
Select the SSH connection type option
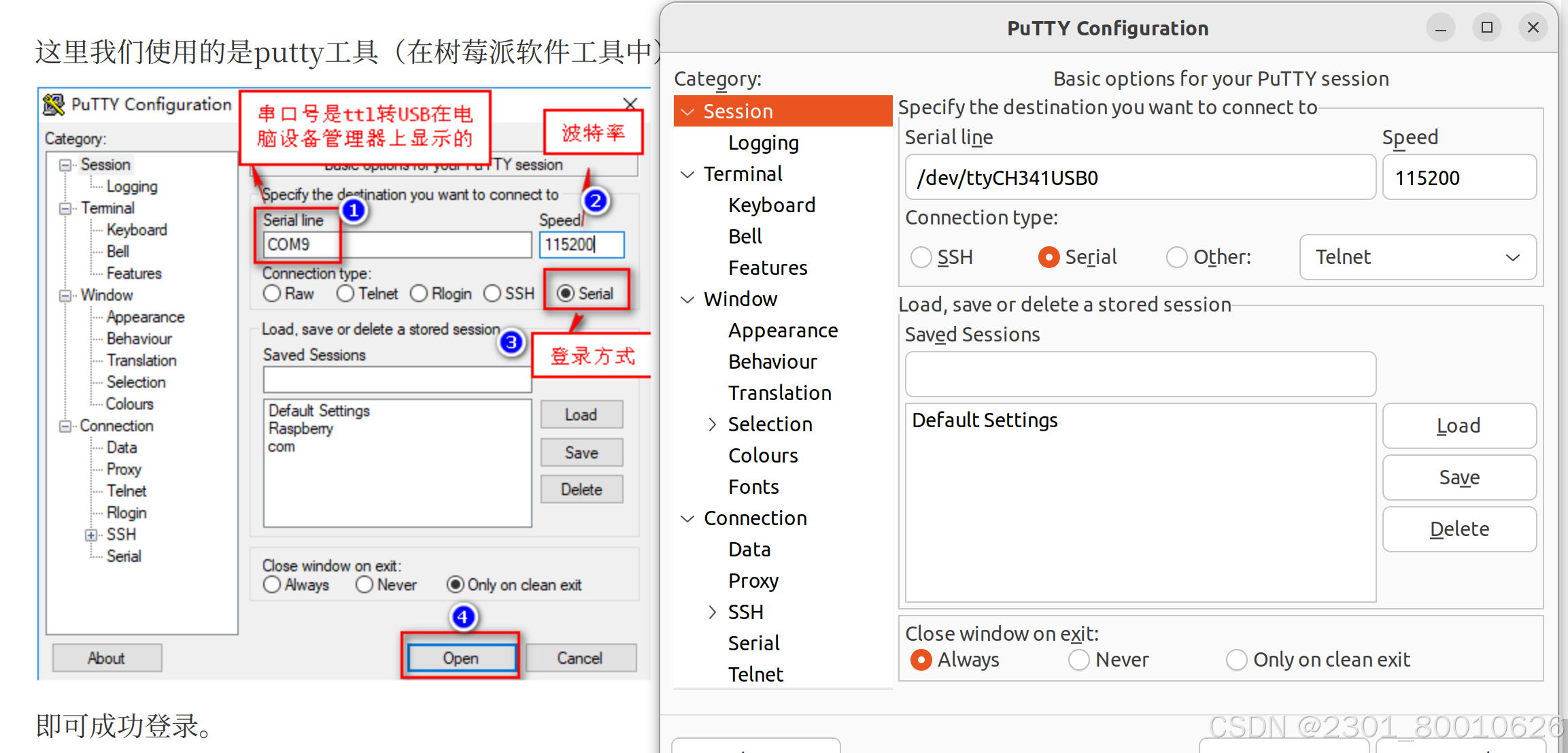point(921,257)
